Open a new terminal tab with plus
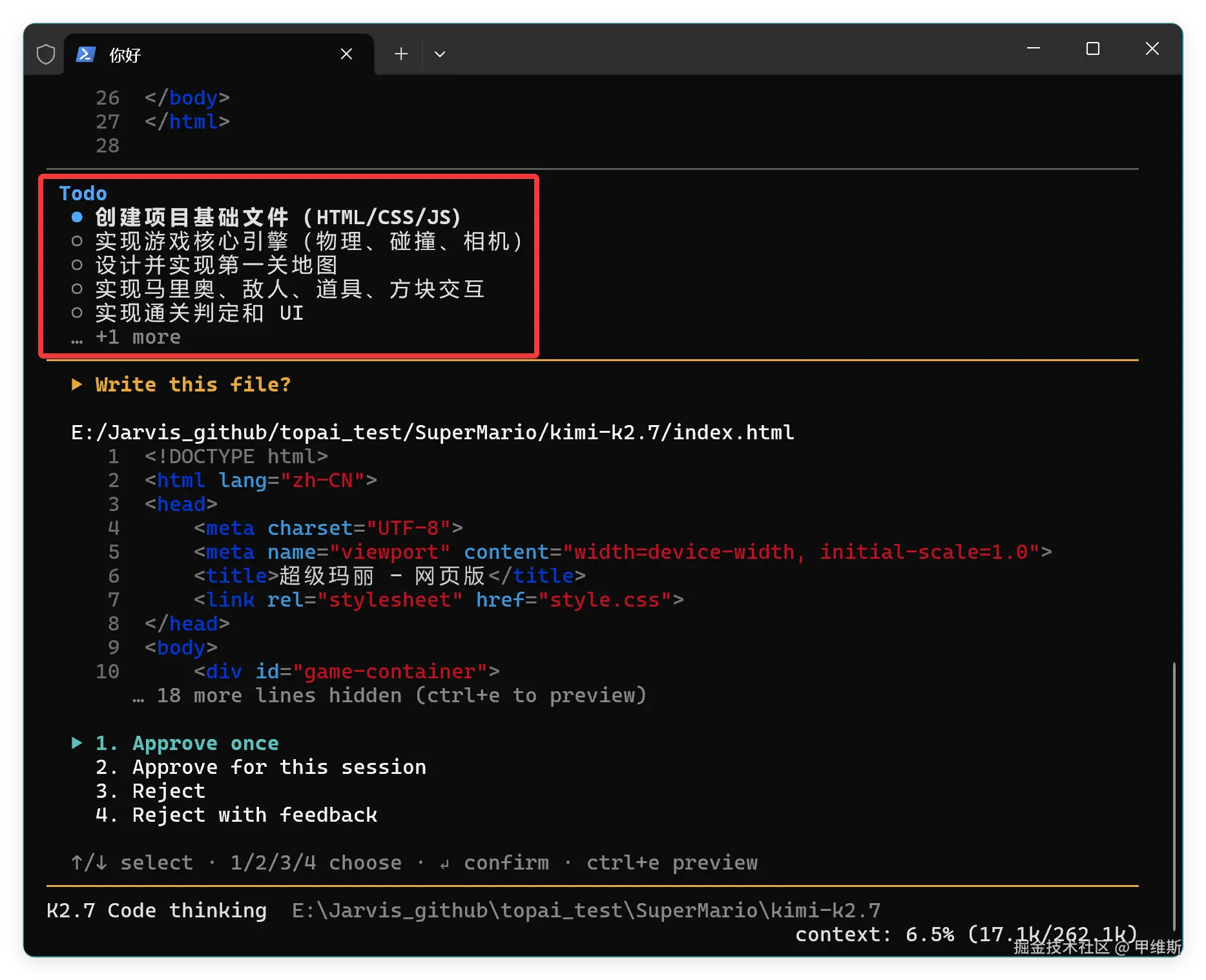This screenshot has height=980, width=1206. click(401, 54)
